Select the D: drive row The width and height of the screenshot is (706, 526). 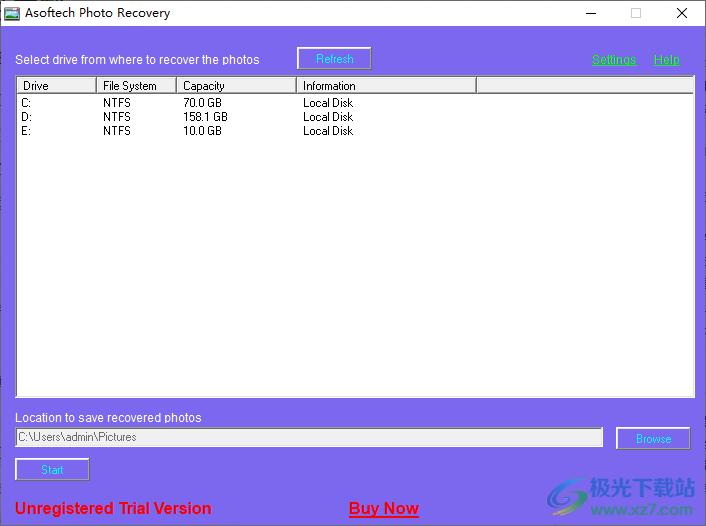point(355,117)
